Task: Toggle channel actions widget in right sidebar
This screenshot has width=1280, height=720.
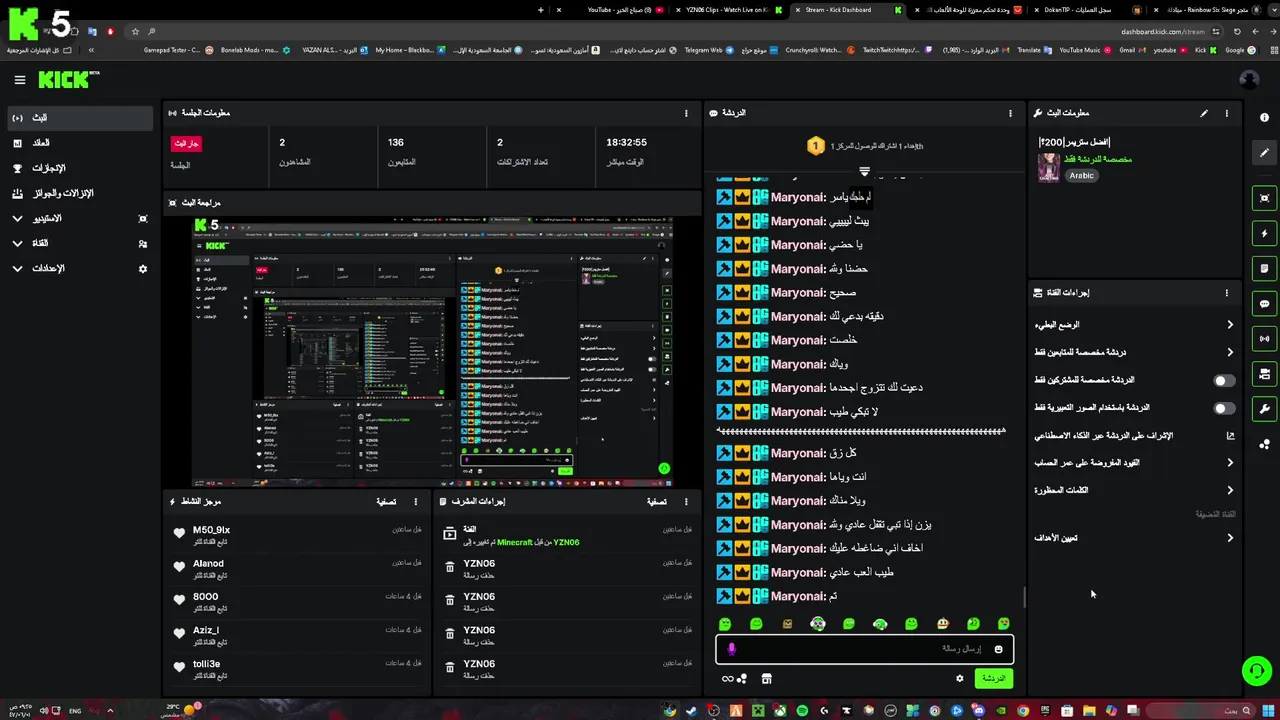Action: 1265,374
